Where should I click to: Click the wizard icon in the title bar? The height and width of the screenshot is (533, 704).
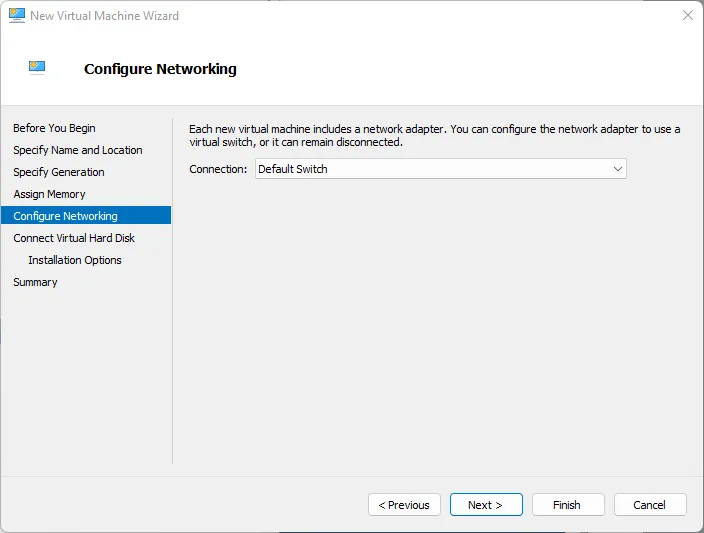(16, 16)
